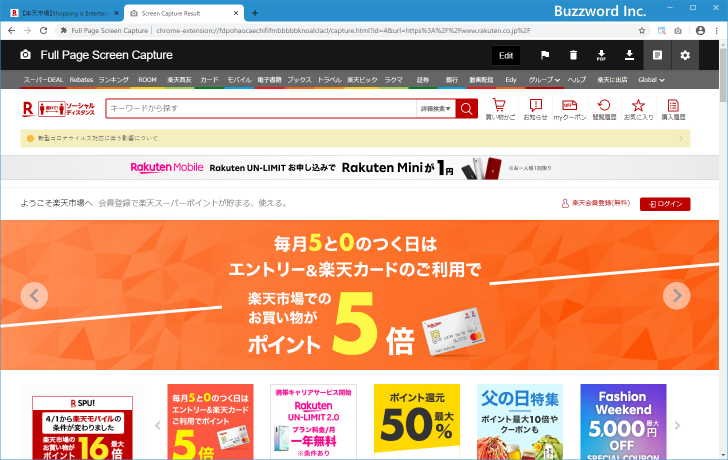Bookmark page with star in address bar
The height and width of the screenshot is (460, 728).
642,31
